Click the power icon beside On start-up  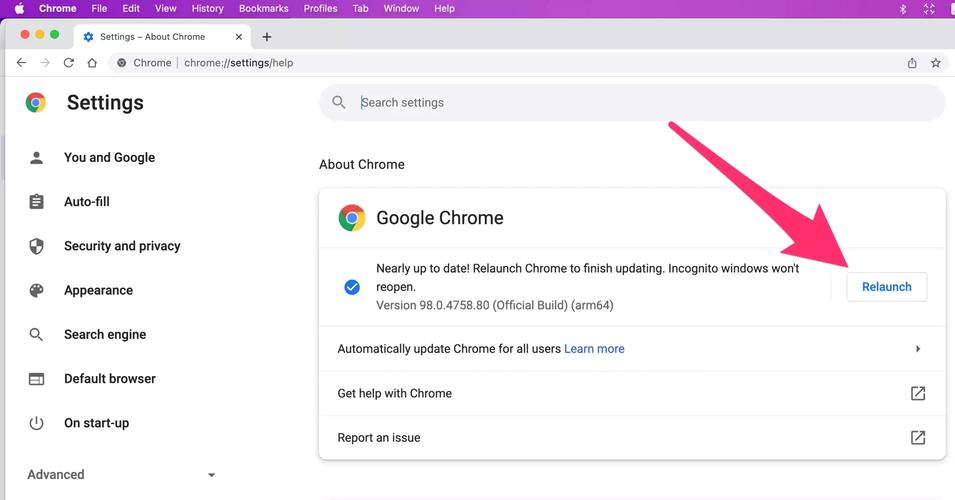37,423
